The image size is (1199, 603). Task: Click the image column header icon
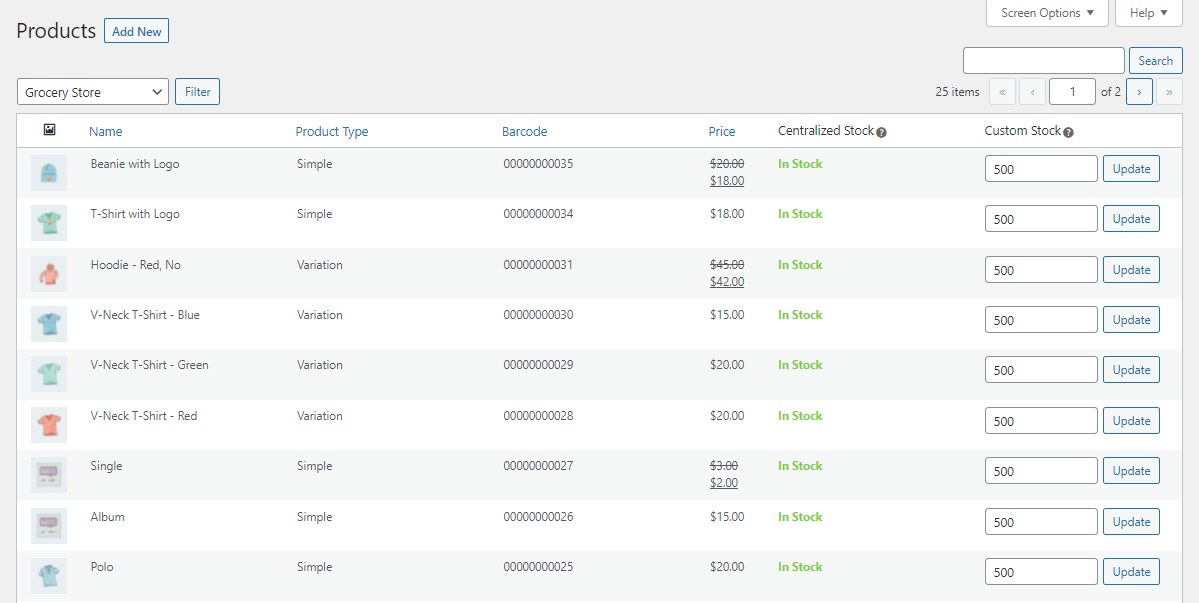(x=49, y=130)
